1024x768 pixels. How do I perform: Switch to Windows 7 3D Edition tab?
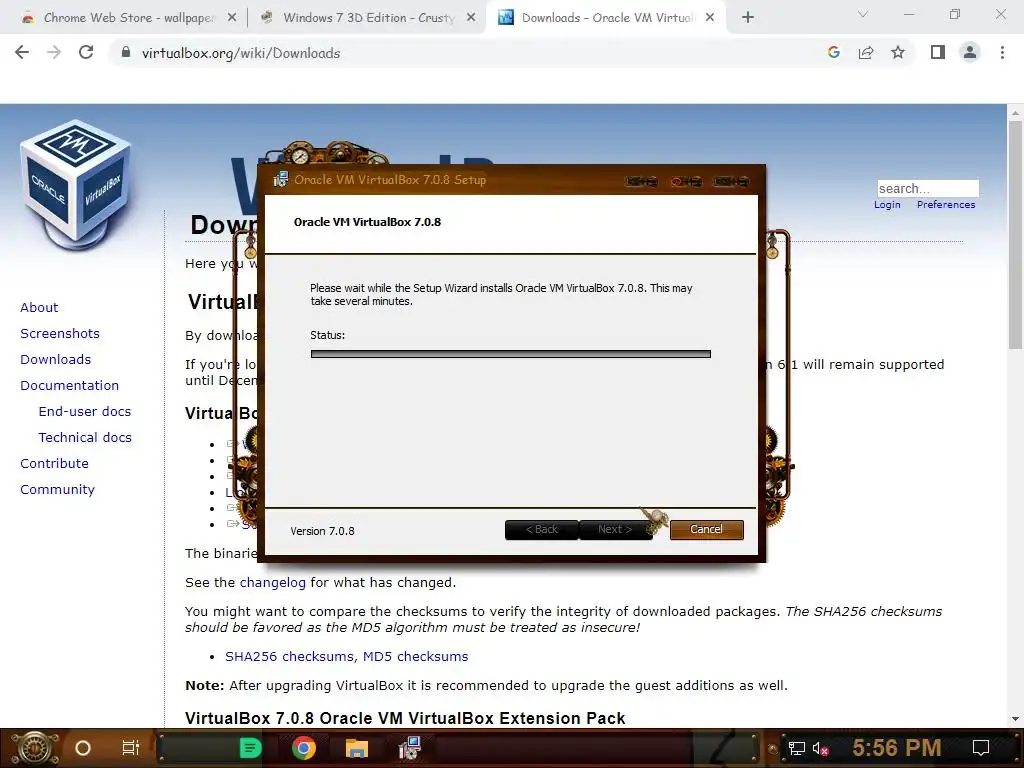[369, 18]
